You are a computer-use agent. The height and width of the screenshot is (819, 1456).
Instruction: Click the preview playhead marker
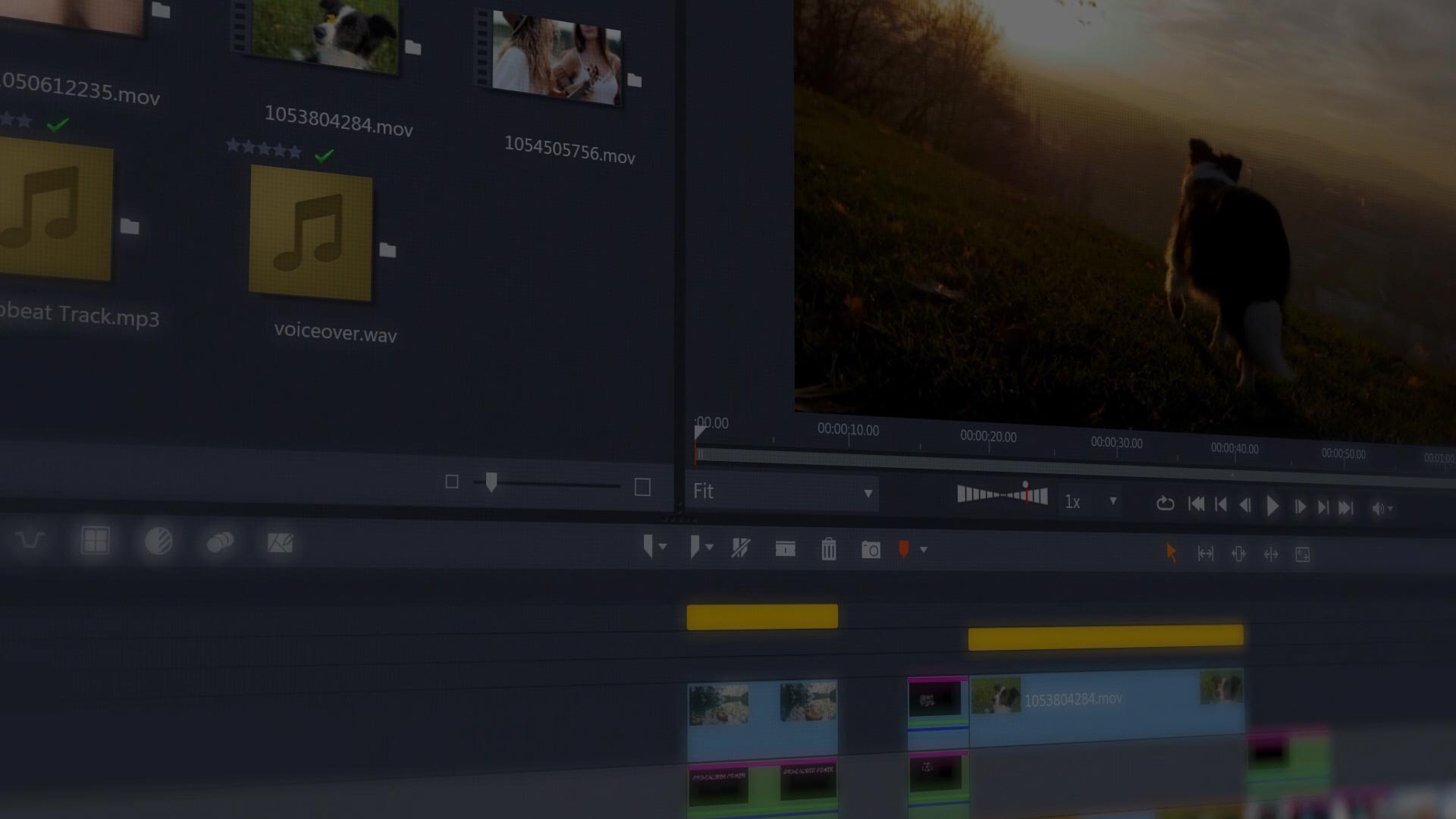coord(699,434)
